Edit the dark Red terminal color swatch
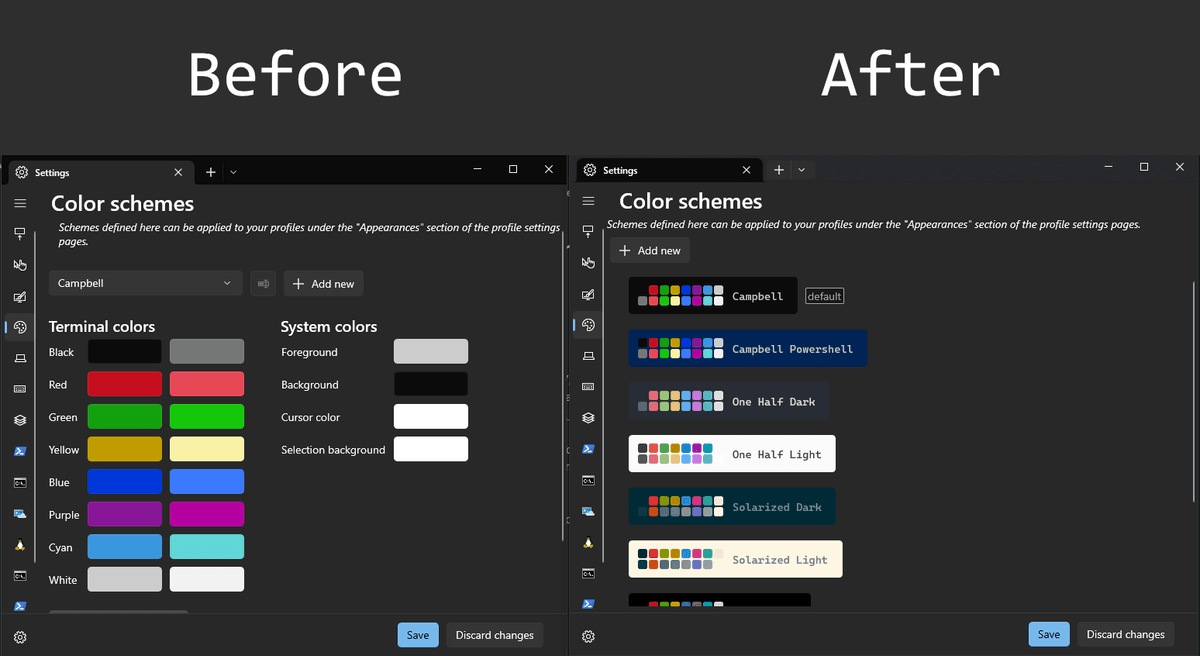The image size is (1200, 656). [125, 384]
